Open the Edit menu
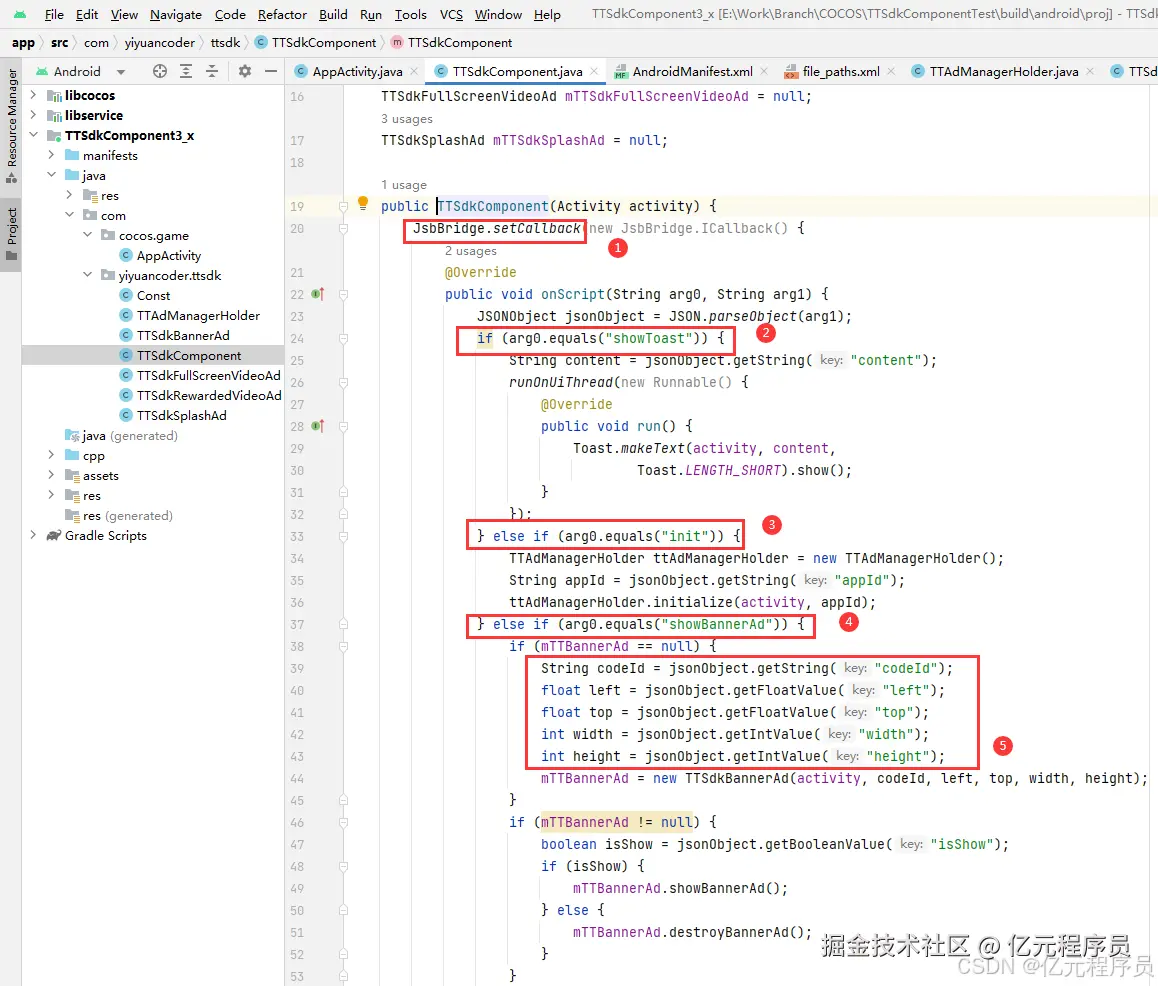1158x986 pixels. click(x=86, y=15)
